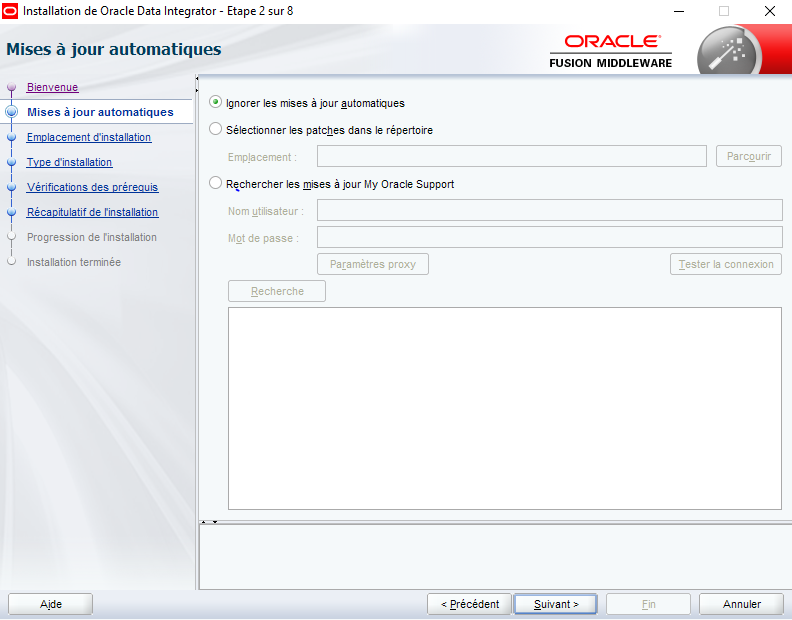Open 'Récapitulatif de l'installation' step
792x620 pixels.
point(92,212)
